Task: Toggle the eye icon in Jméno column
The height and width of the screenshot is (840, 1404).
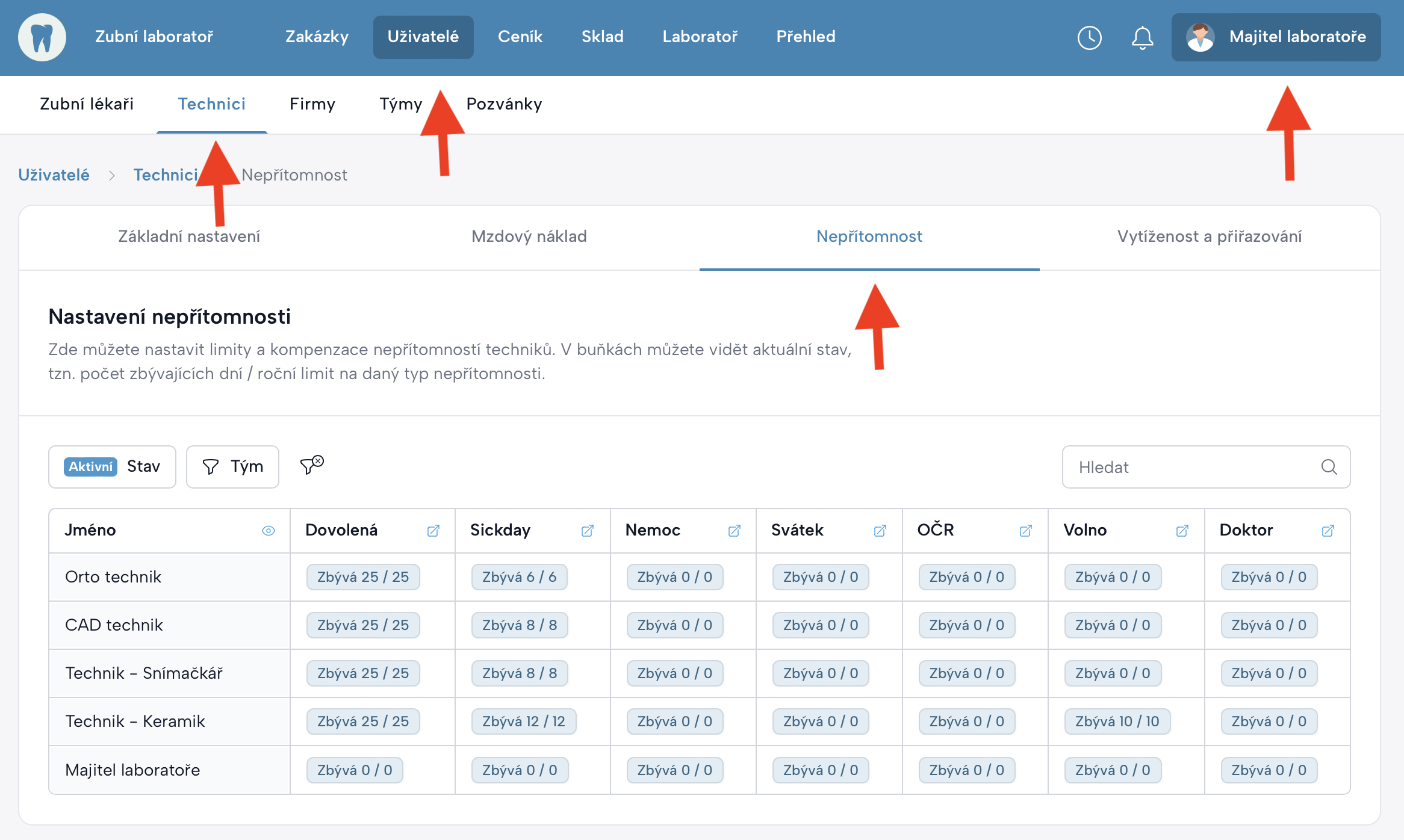Action: click(x=269, y=531)
